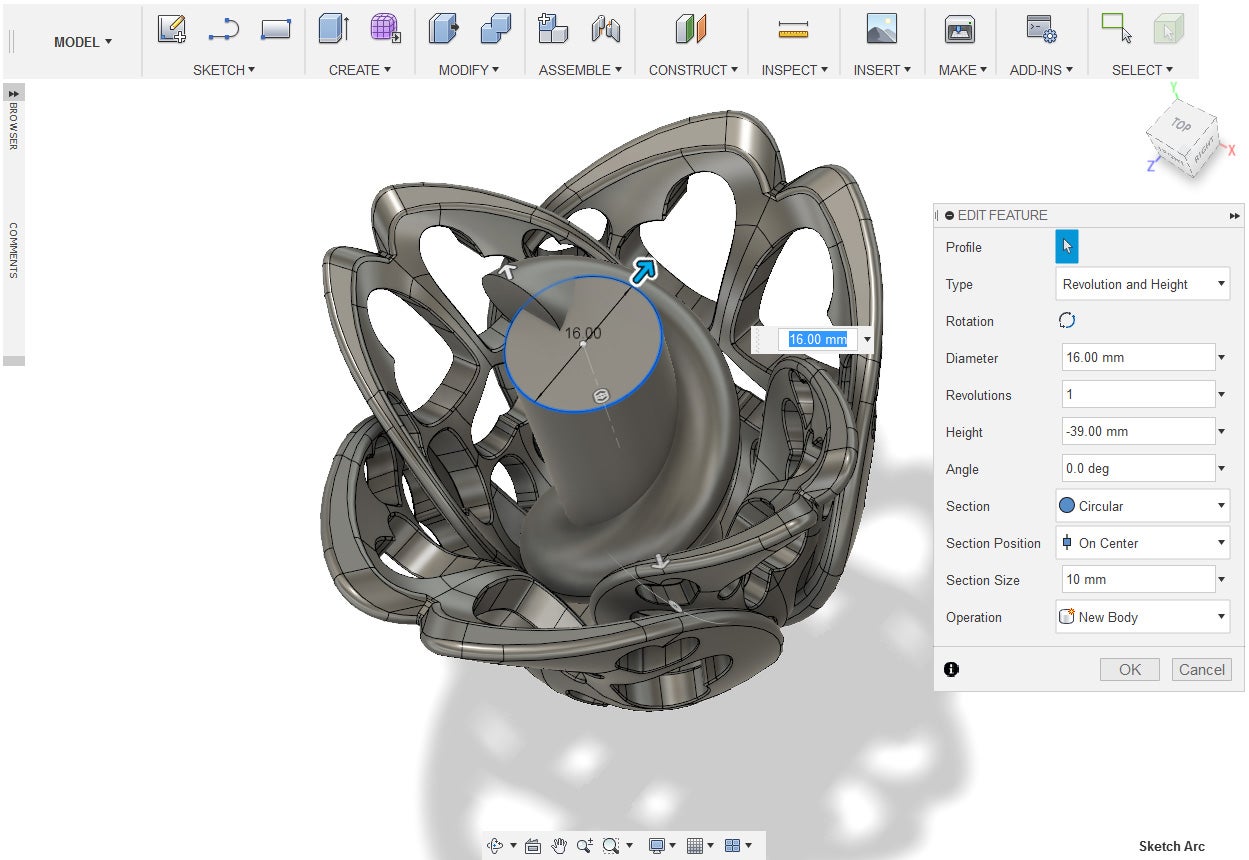Toggle the Profile selection button
Viewport: 1249px width, 860px height.
[x=1067, y=247]
